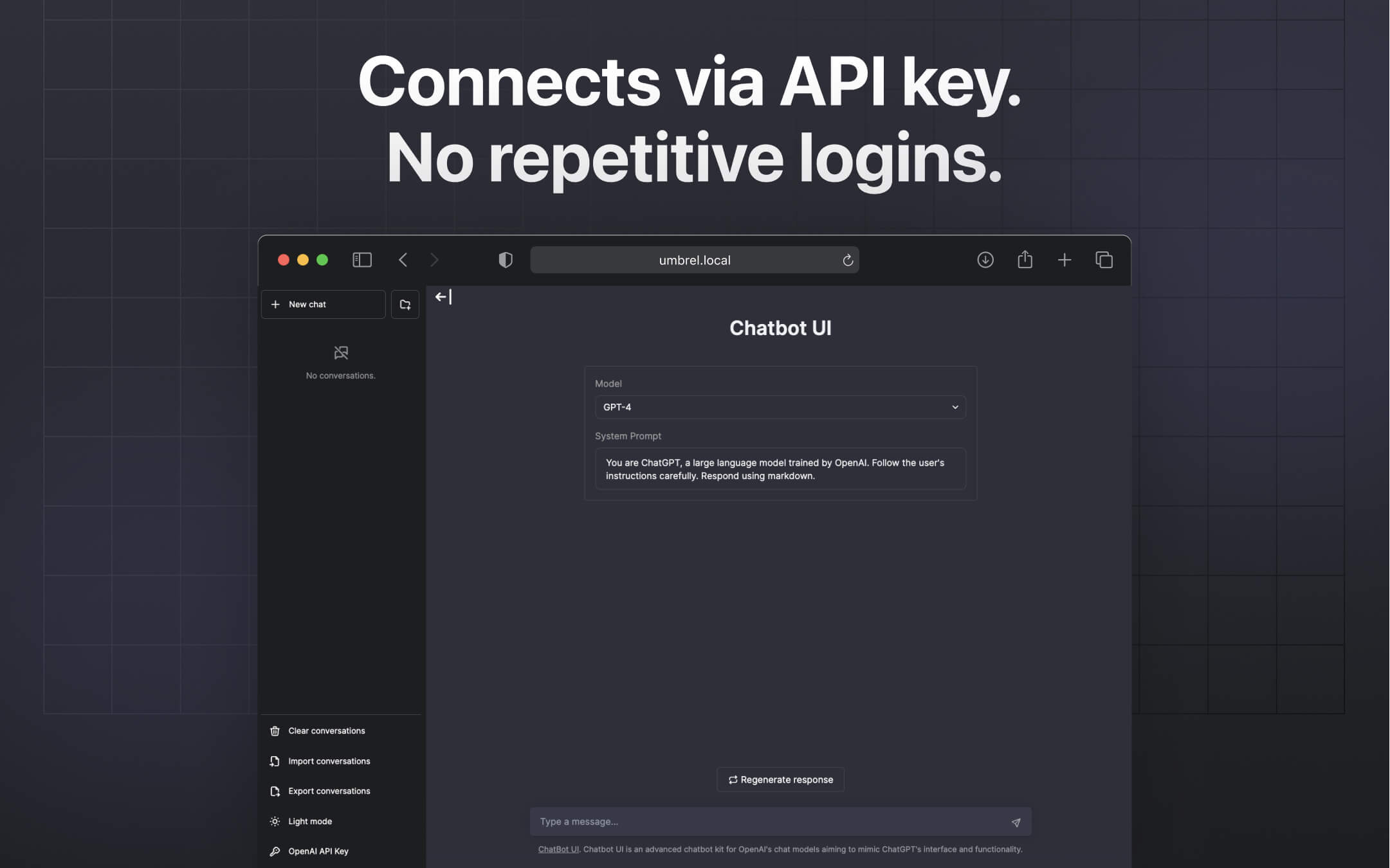Toggle the browser sidebar panel view

tap(362, 260)
